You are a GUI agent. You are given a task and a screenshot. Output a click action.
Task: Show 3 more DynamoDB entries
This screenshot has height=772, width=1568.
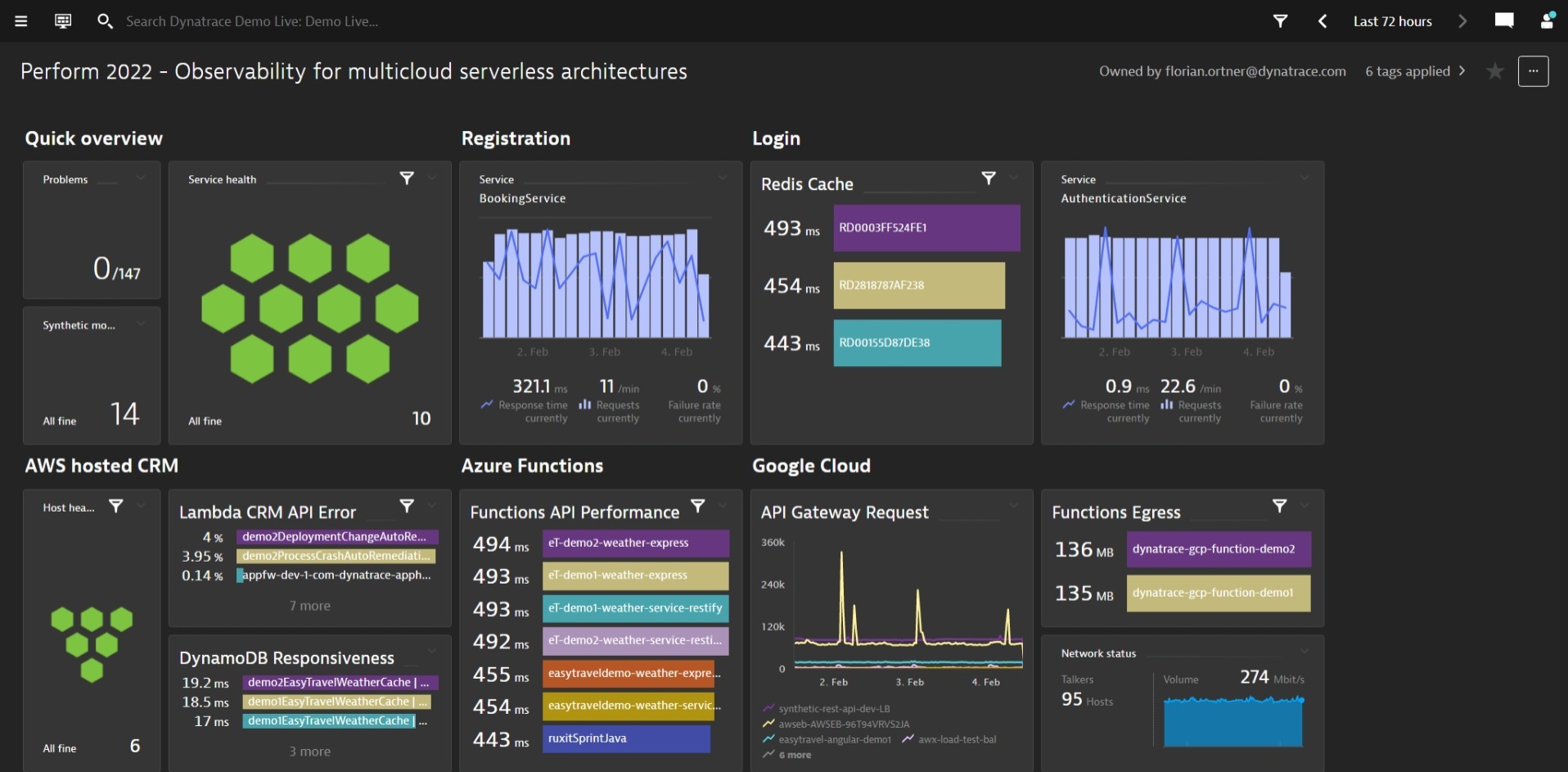[x=310, y=752]
